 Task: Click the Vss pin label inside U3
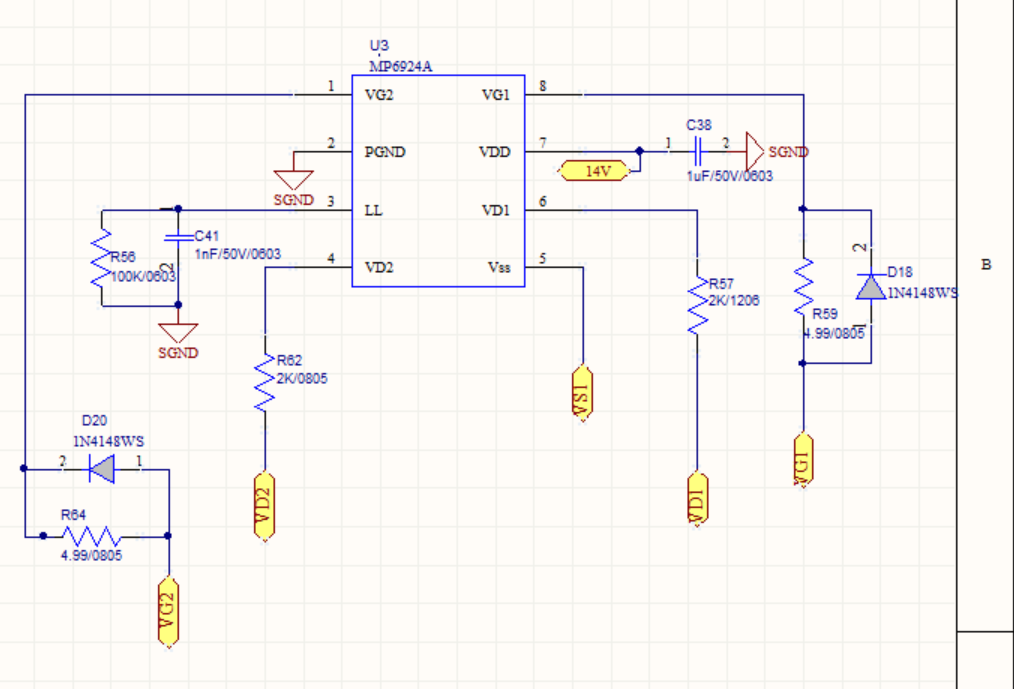click(x=499, y=267)
